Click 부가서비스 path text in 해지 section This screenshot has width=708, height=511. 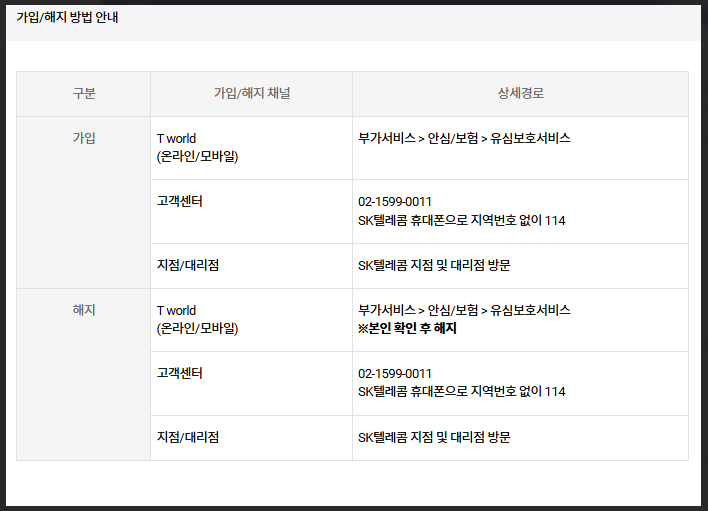click(464, 310)
